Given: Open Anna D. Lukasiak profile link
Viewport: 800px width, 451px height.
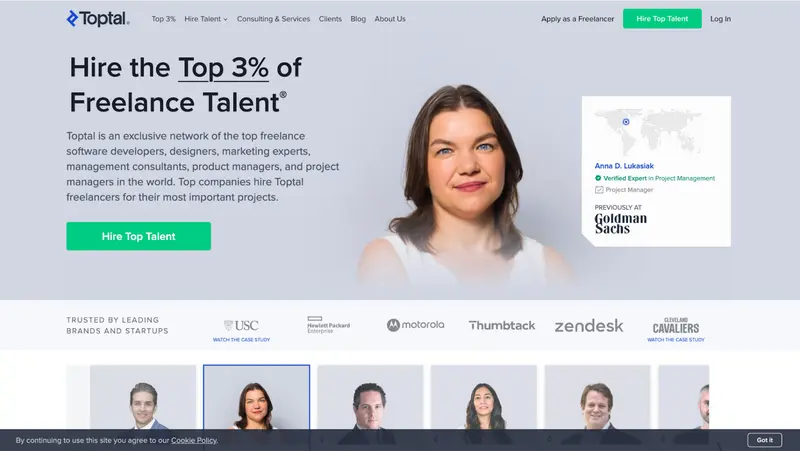Looking at the screenshot, I should click(623, 166).
